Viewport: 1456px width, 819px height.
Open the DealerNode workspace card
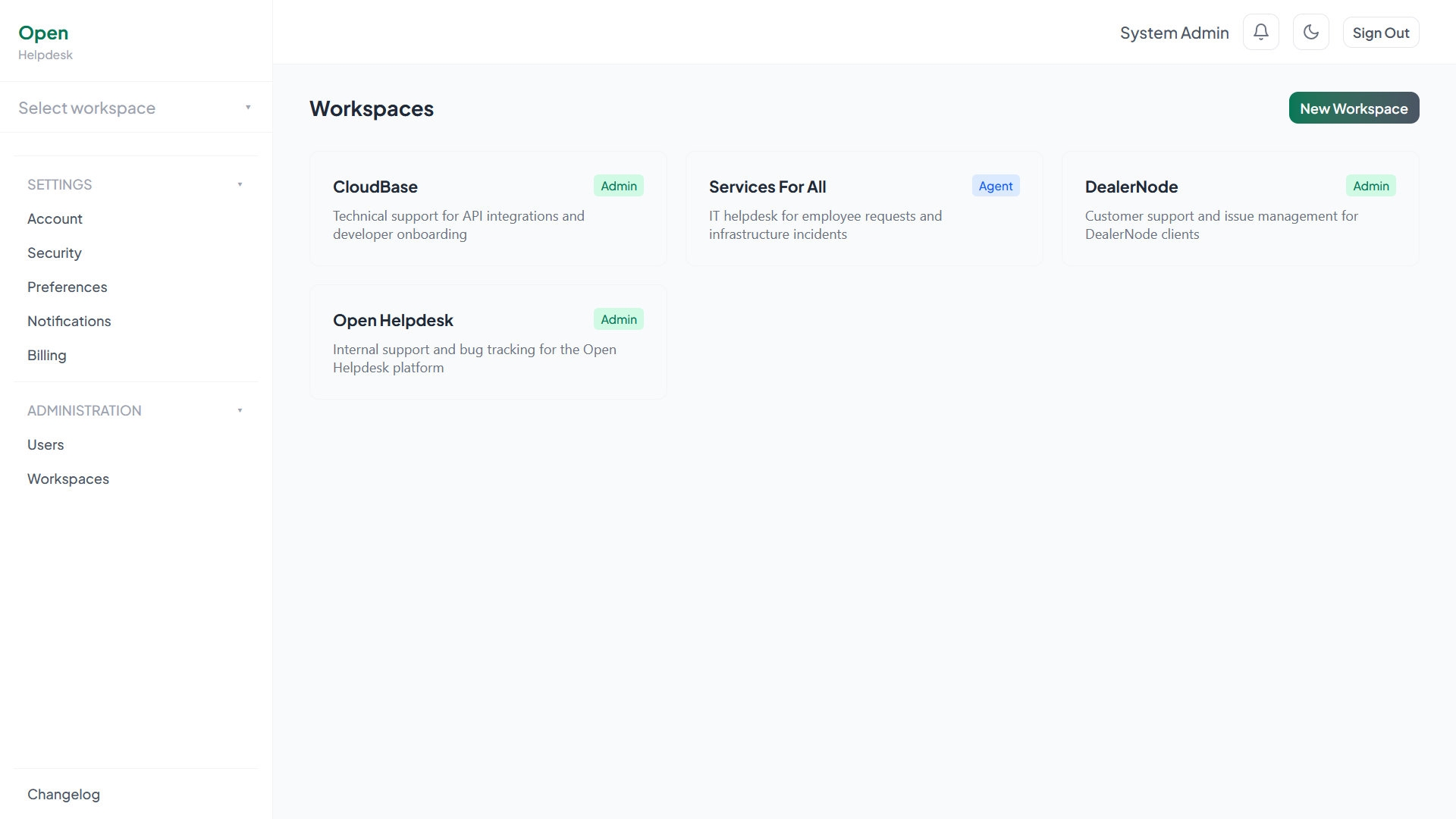point(1241,209)
